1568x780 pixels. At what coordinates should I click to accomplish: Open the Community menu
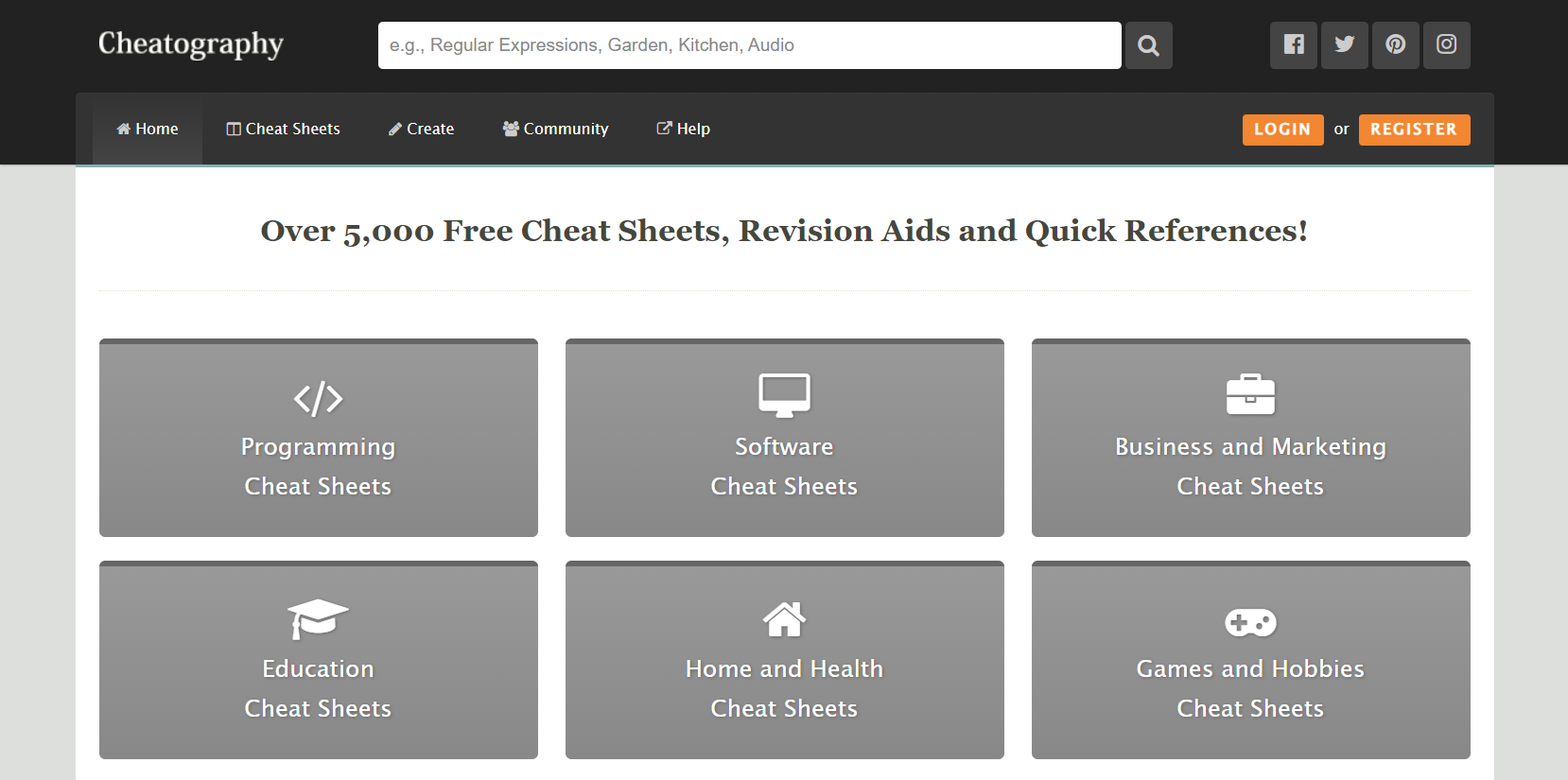(x=555, y=129)
